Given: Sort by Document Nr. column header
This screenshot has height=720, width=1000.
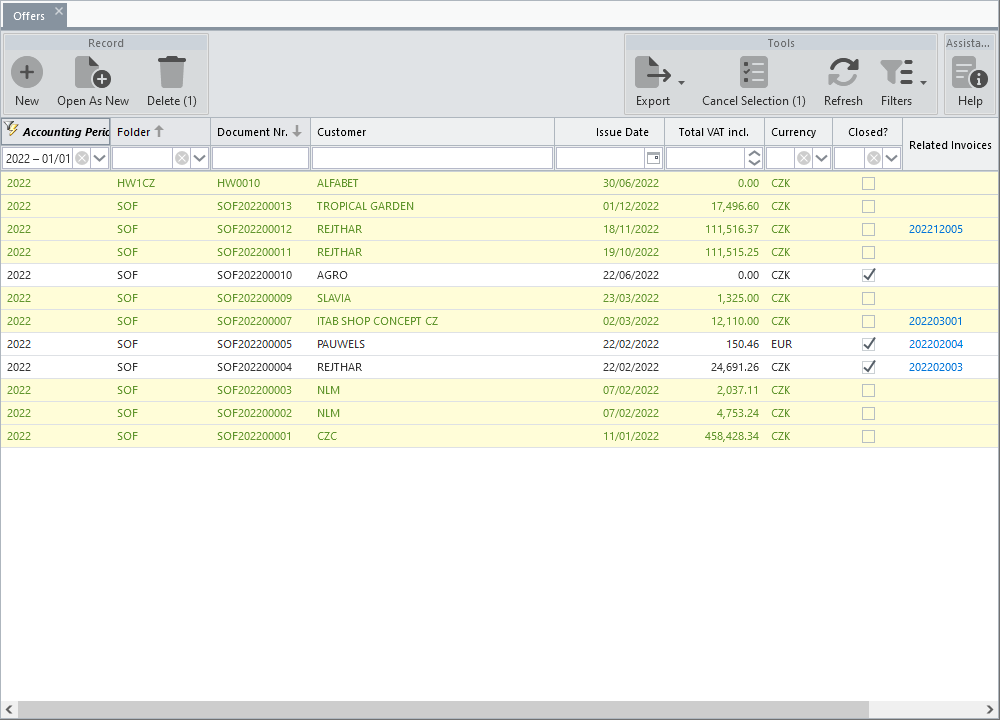Looking at the screenshot, I should coord(260,132).
